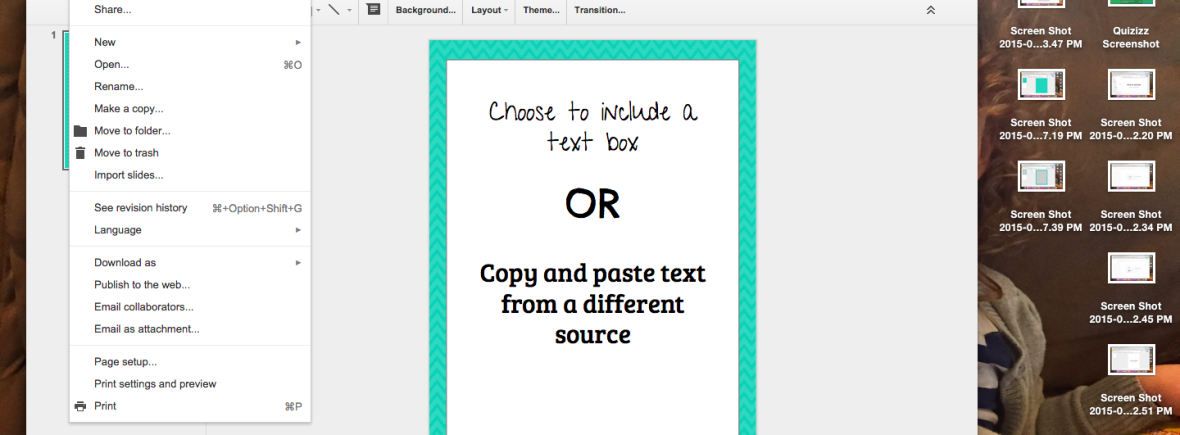The height and width of the screenshot is (435, 1180).
Task: Expand the Language submenu
Action: [190, 230]
